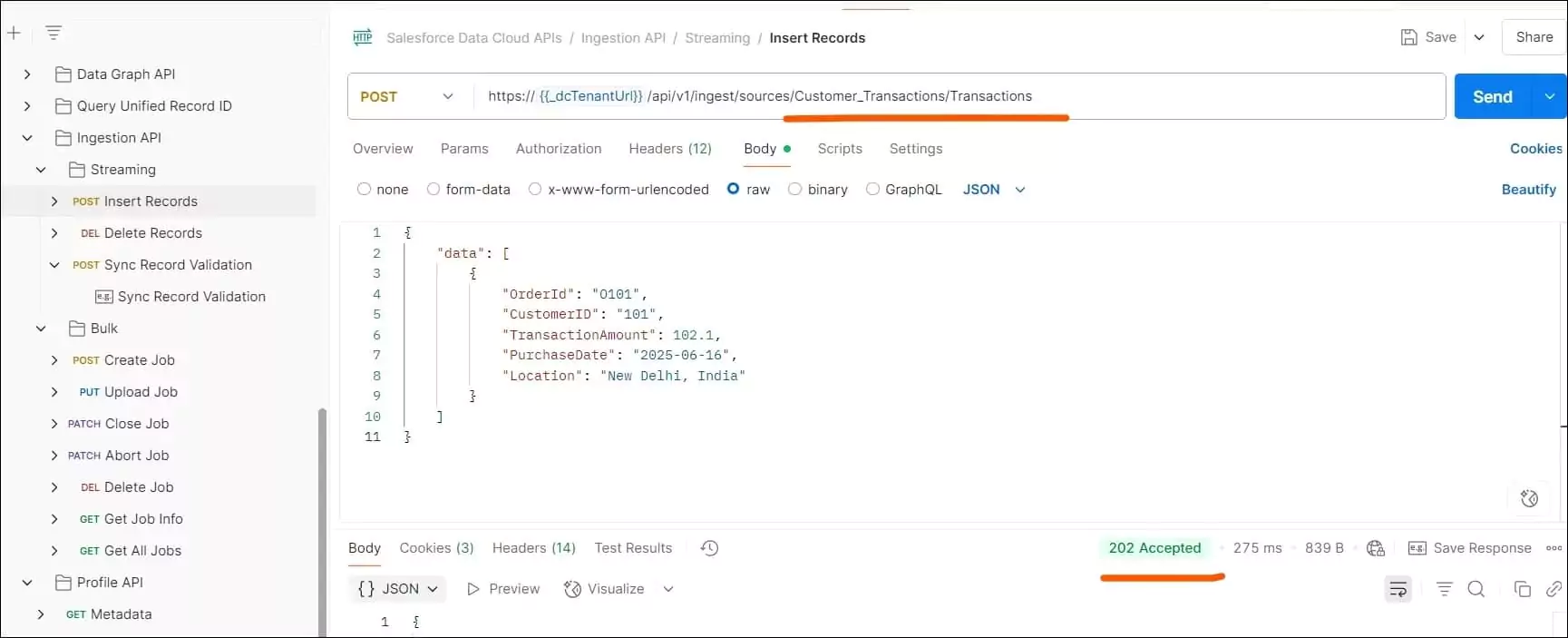Click the Save Response button
Image resolution: width=1568 pixels, height=638 pixels.
pos(1470,548)
